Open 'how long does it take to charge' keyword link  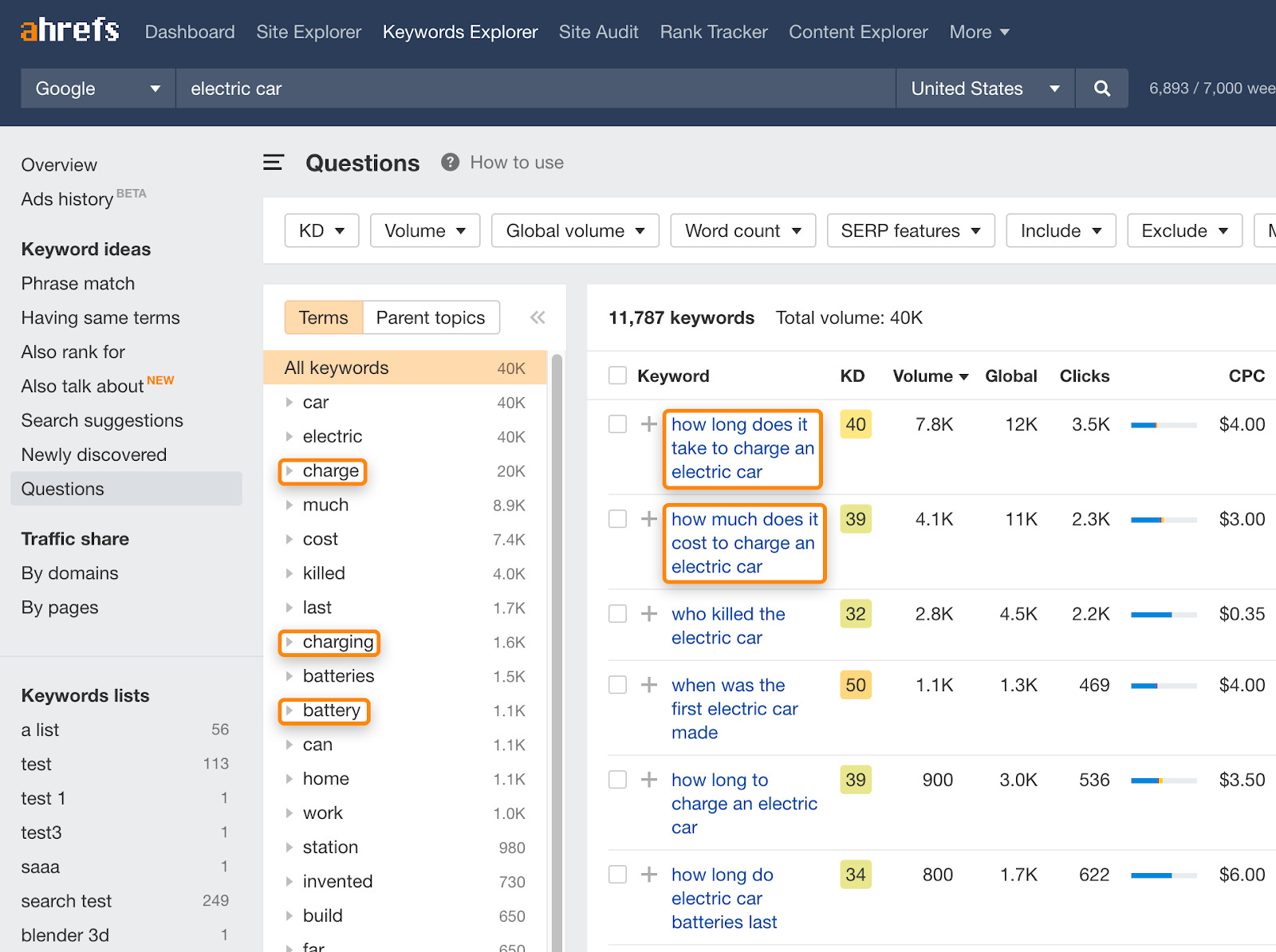tap(742, 448)
